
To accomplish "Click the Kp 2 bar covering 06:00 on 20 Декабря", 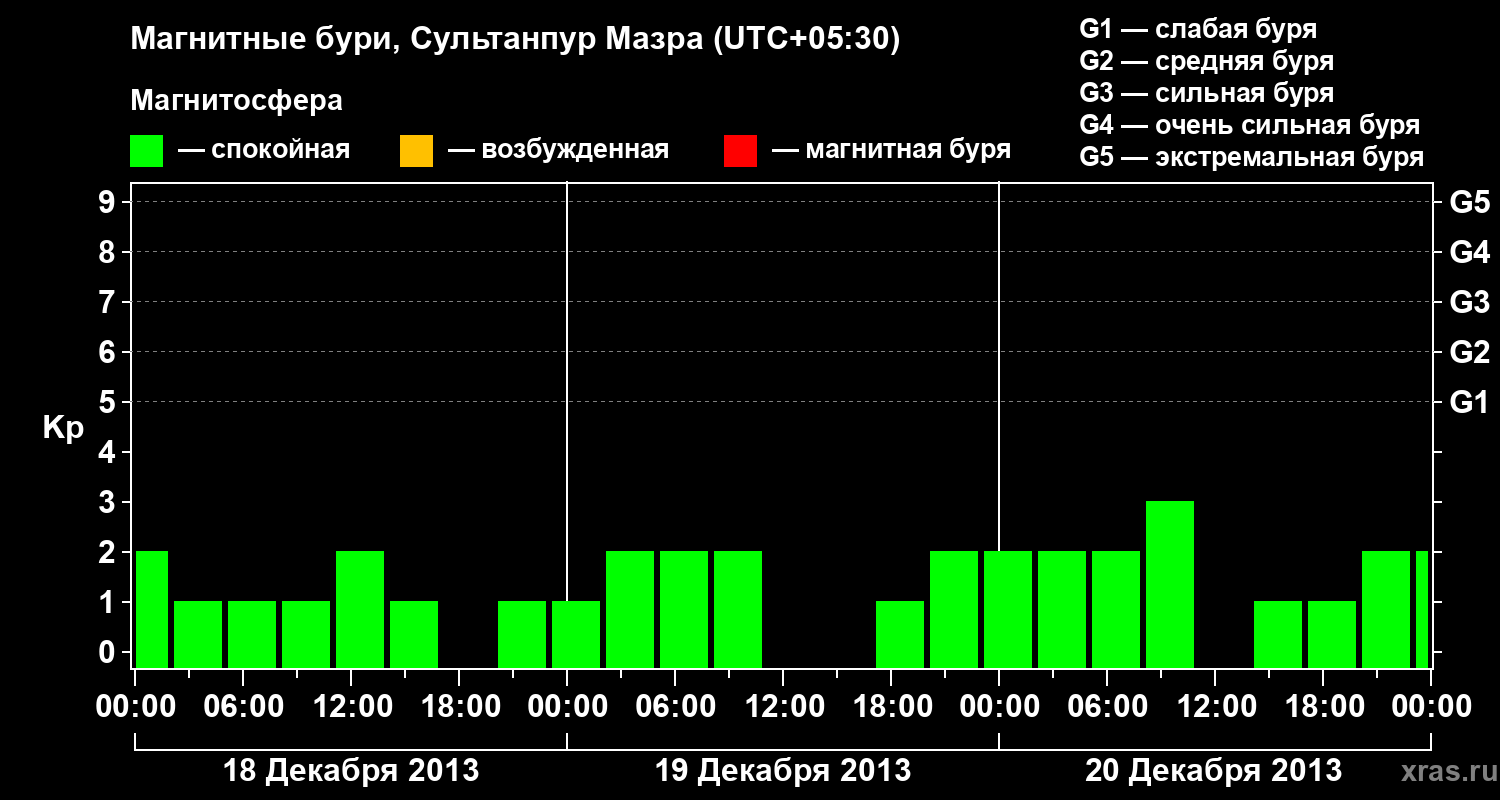I will (1116, 609).
